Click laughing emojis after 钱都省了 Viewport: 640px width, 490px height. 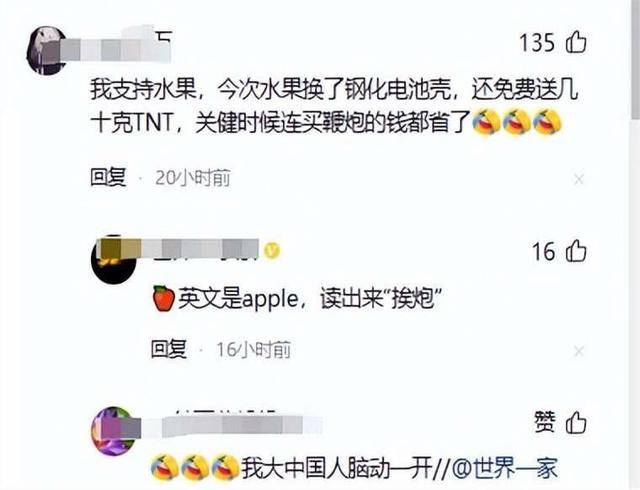click(517, 122)
